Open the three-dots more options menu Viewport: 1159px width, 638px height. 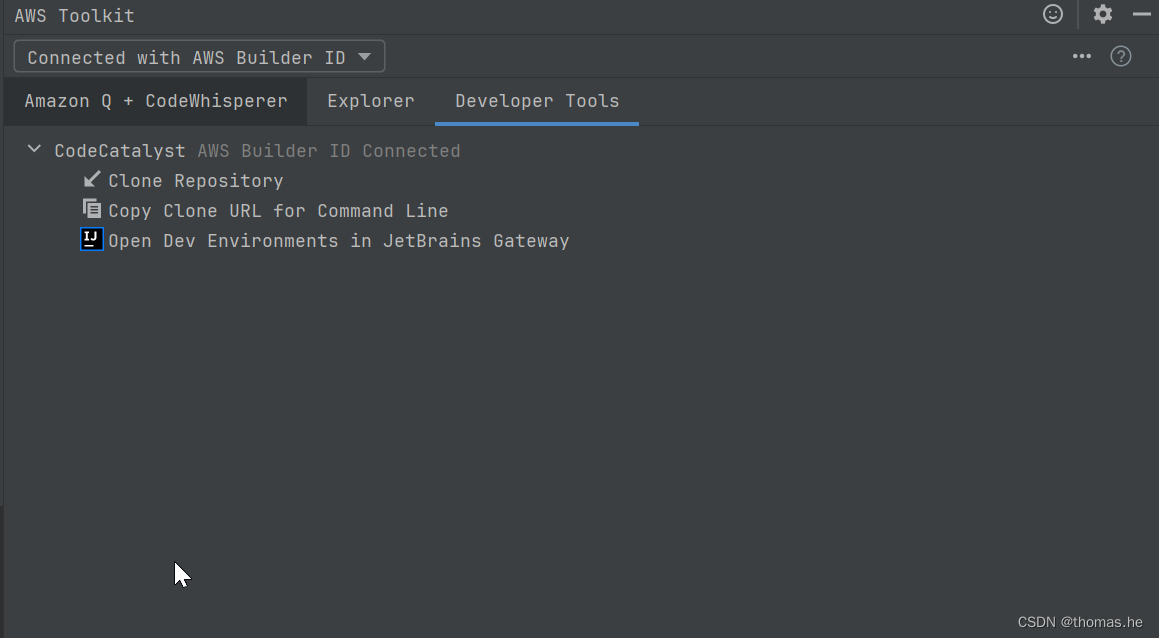point(1081,56)
